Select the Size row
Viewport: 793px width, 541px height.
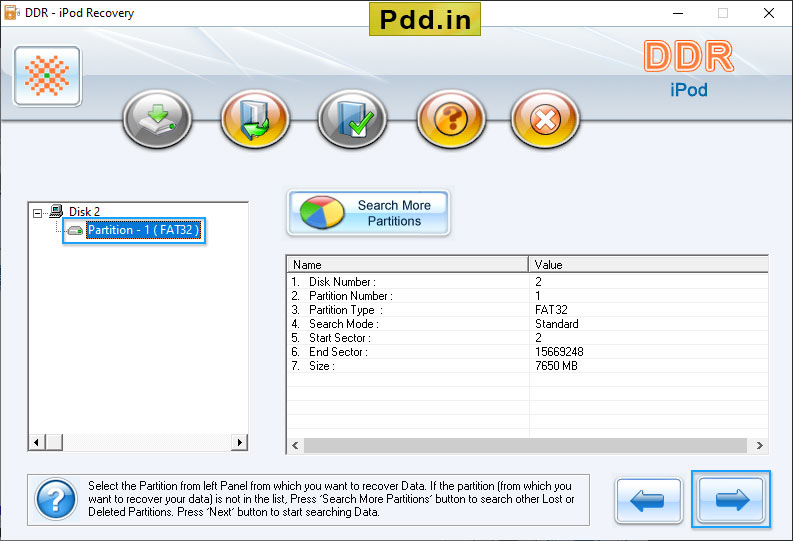pyautogui.click(x=527, y=366)
